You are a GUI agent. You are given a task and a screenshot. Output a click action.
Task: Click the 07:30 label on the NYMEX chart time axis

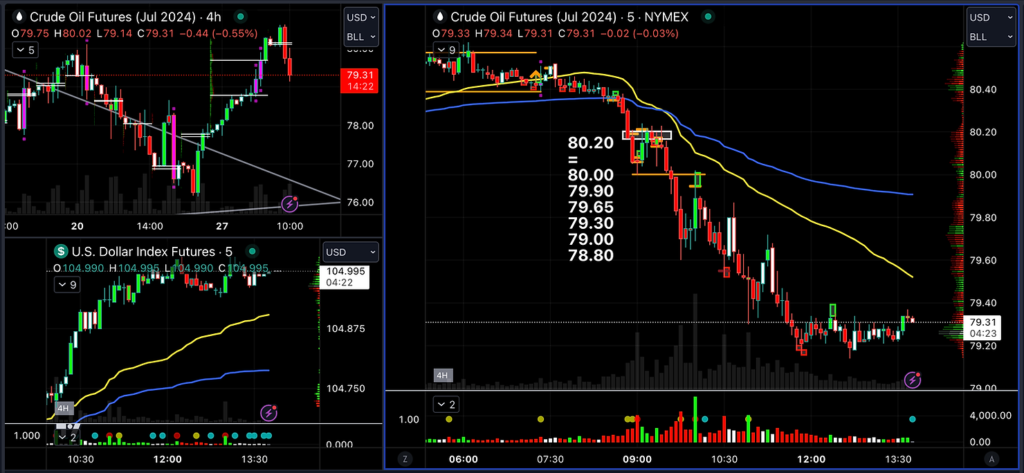pyautogui.click(x=550, y=459)
